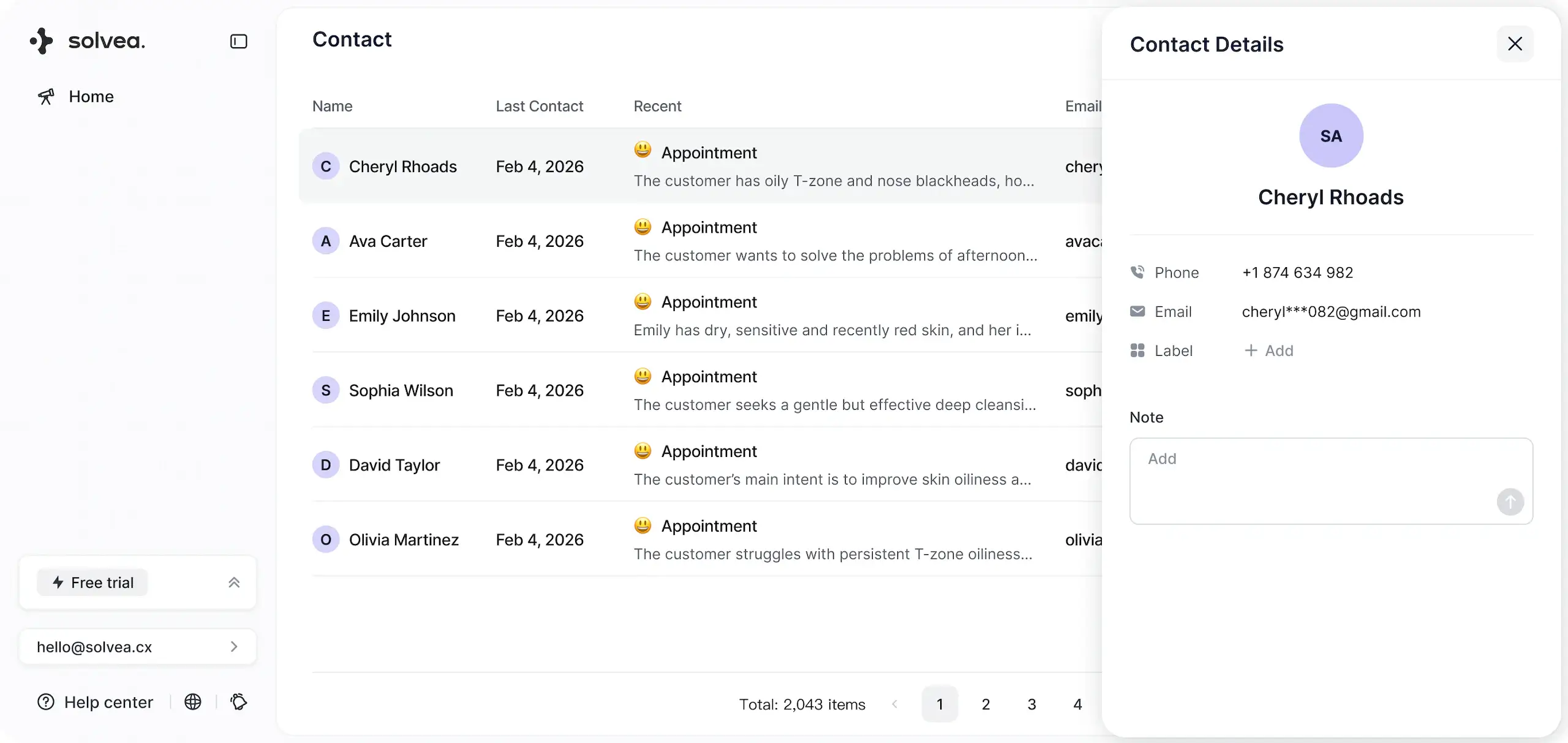This screenshot has height=743, width=1568.
Task: Click the E avatar for Emily Johnson
Action: point(326,315)
